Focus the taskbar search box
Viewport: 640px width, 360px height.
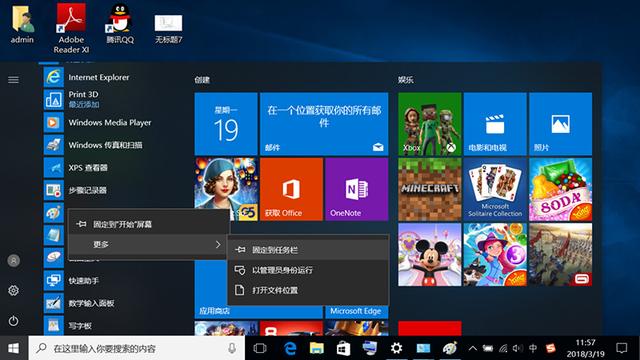pos(137,348)
